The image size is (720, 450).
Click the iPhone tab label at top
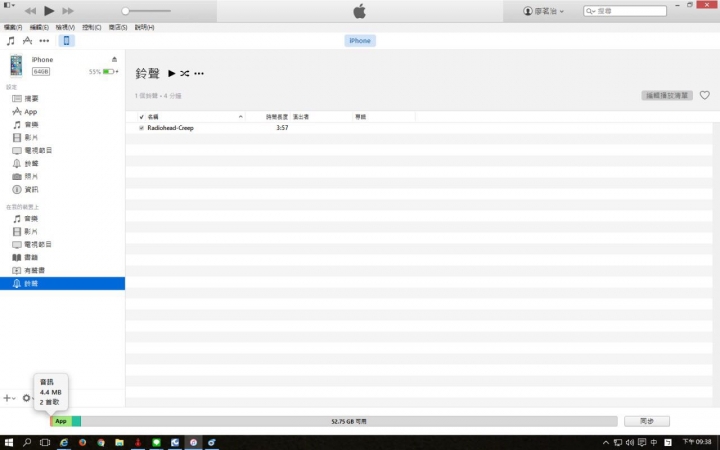pos(360,41)
